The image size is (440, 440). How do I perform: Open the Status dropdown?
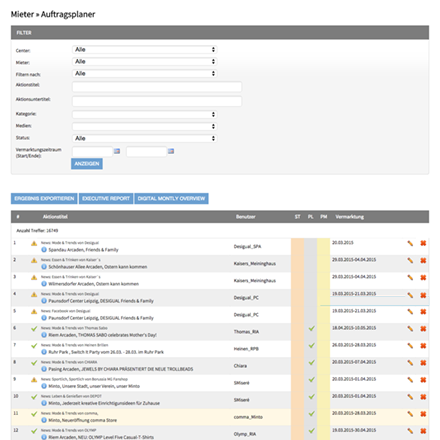point(145,138)
